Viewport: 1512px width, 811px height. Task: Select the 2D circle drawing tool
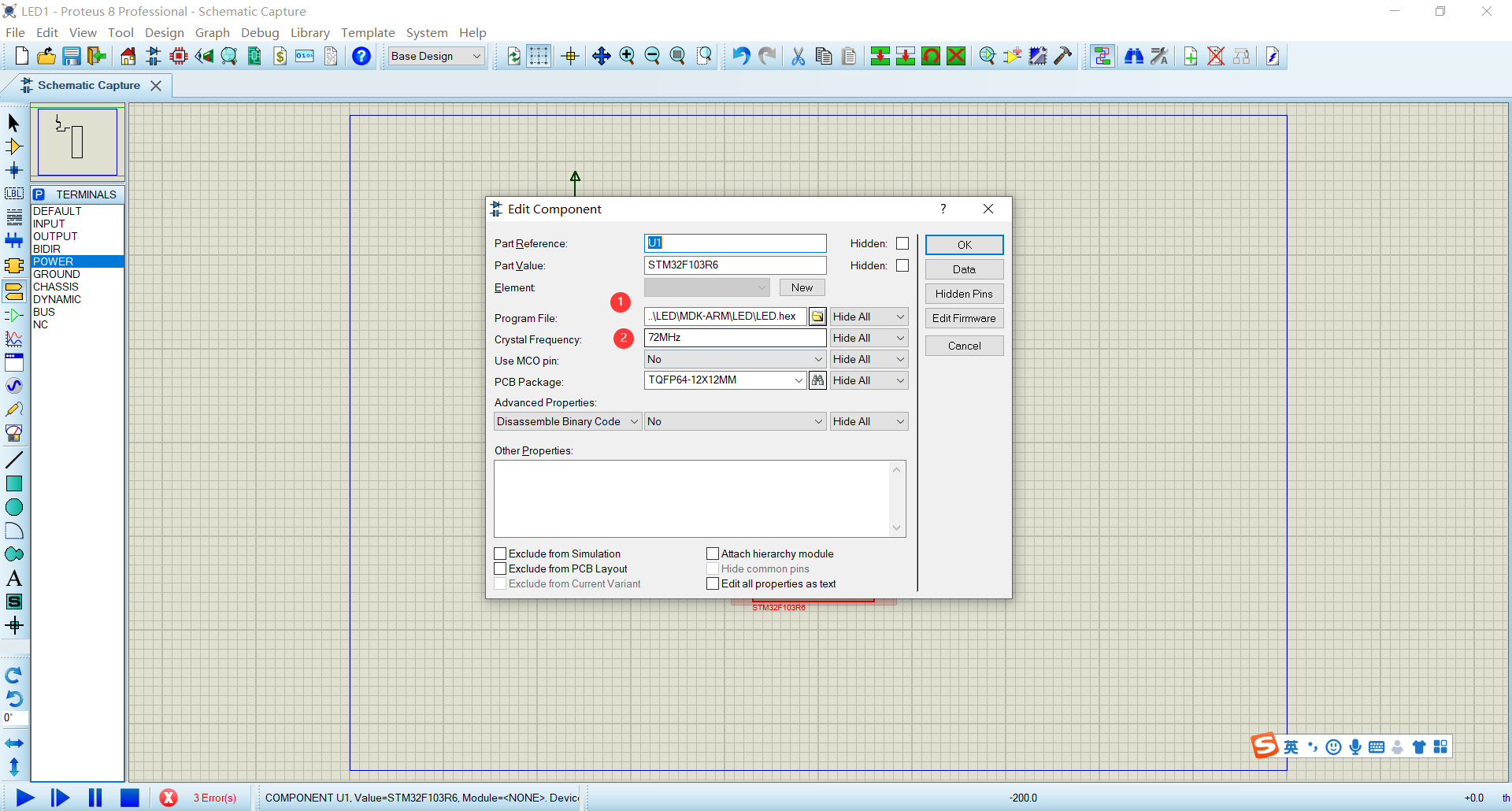pos(14,507)
